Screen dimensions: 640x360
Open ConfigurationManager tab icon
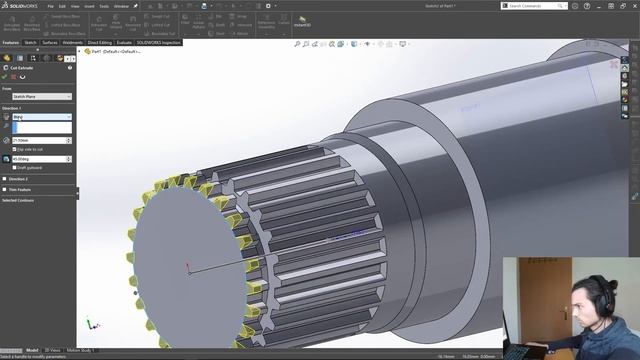pyautogui.click(x=33, y=58)
